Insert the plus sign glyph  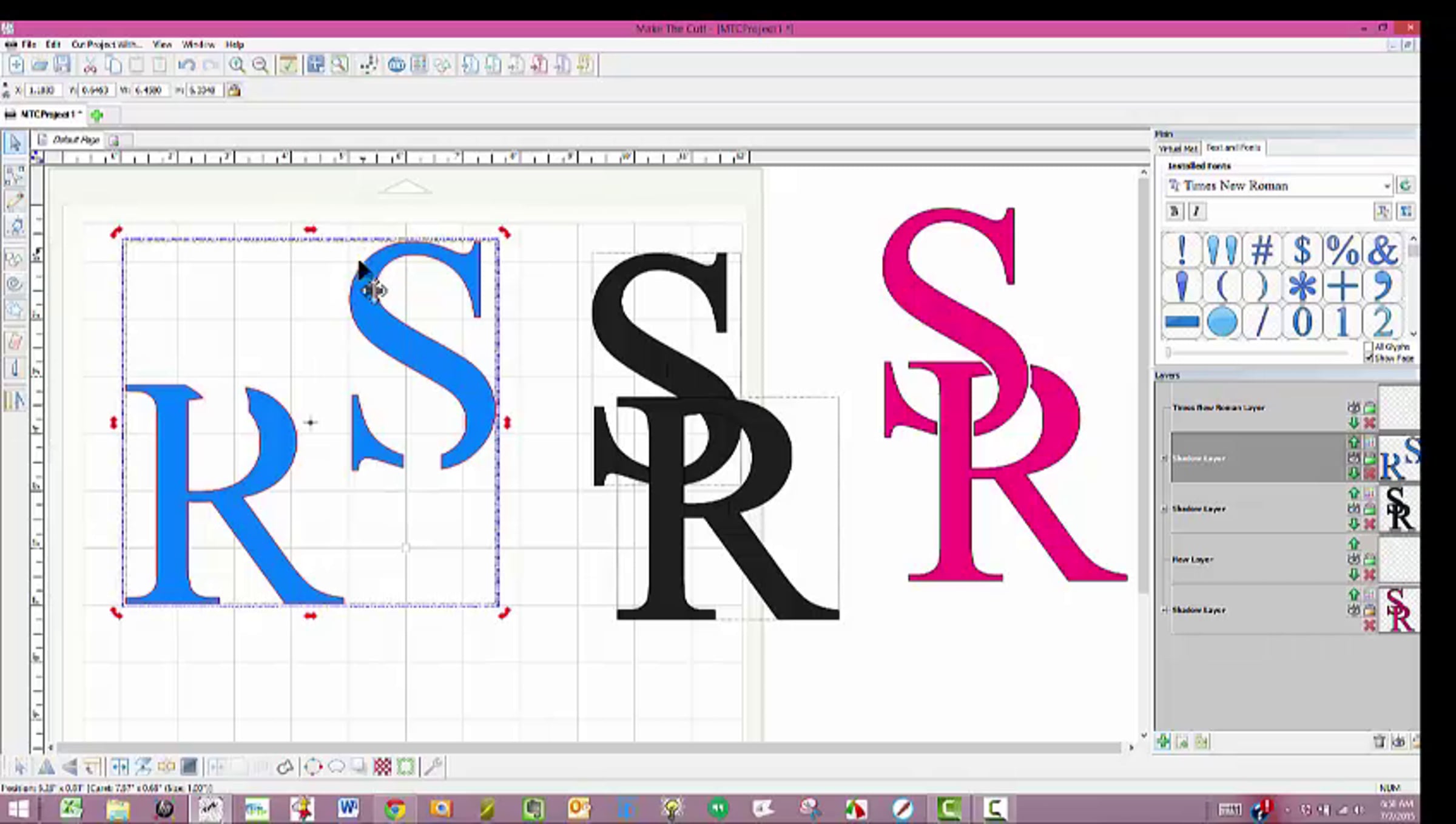pos(1343,286)
